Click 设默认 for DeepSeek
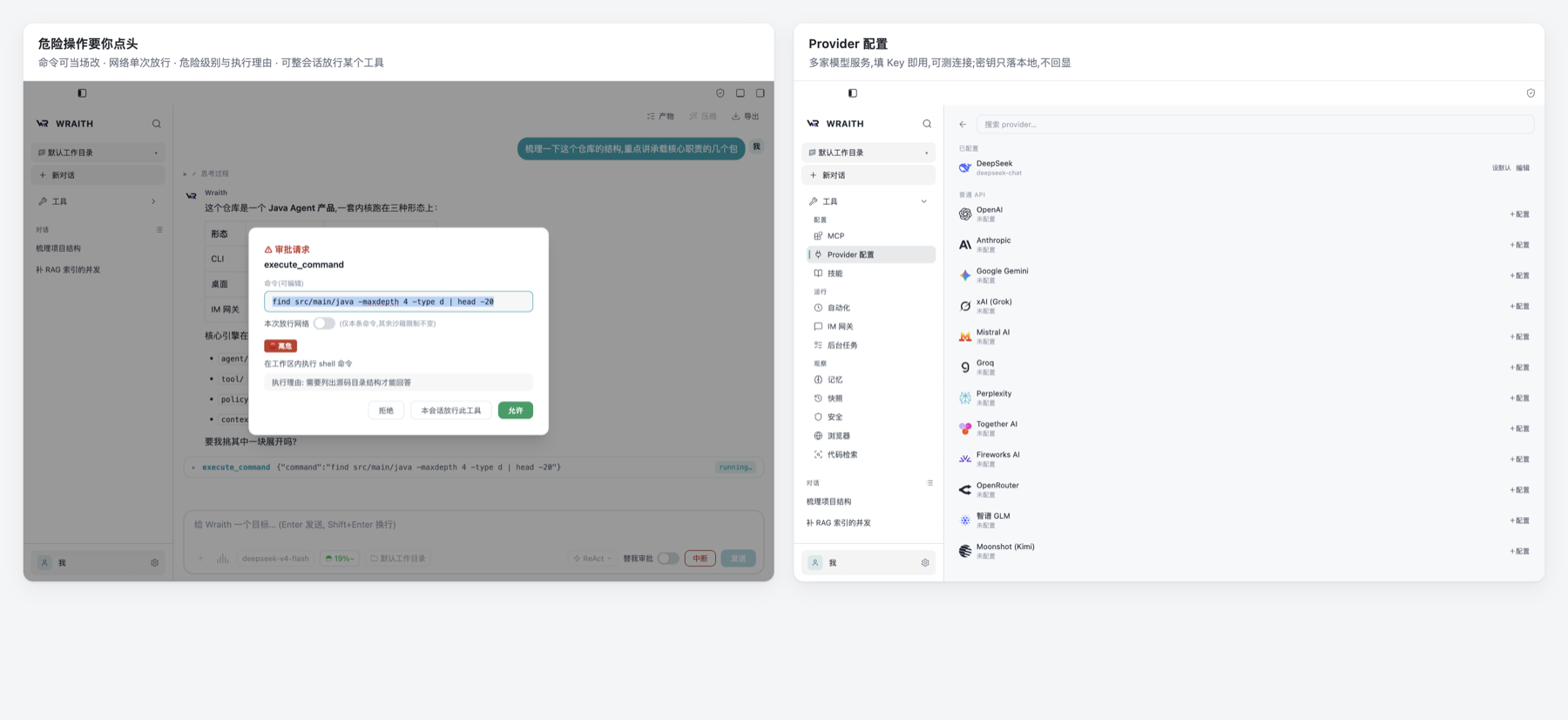Screen dimensions: 1568x720 coord(1501,168)
